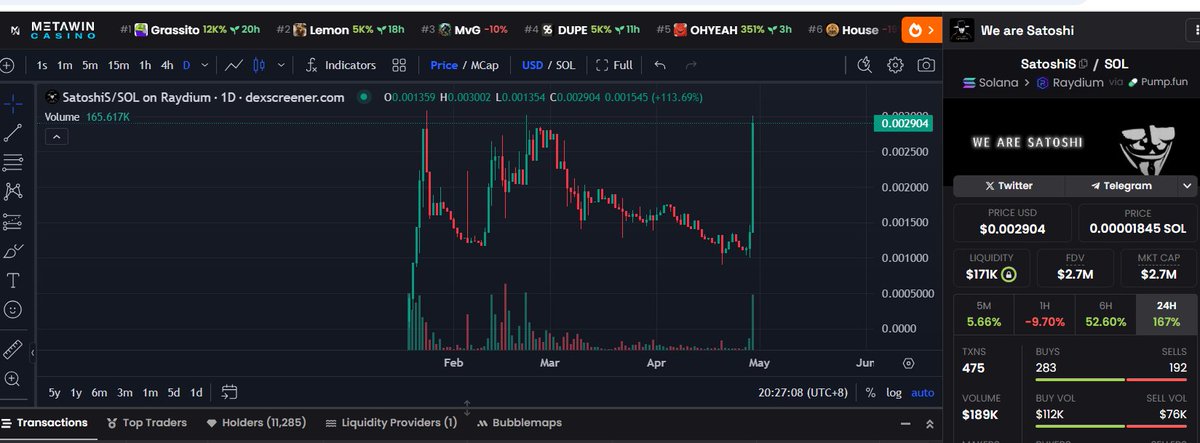The width and height of the screenshot is (1200, 443).
Task: Switch chart from Price to MCap
Action: 486,65
